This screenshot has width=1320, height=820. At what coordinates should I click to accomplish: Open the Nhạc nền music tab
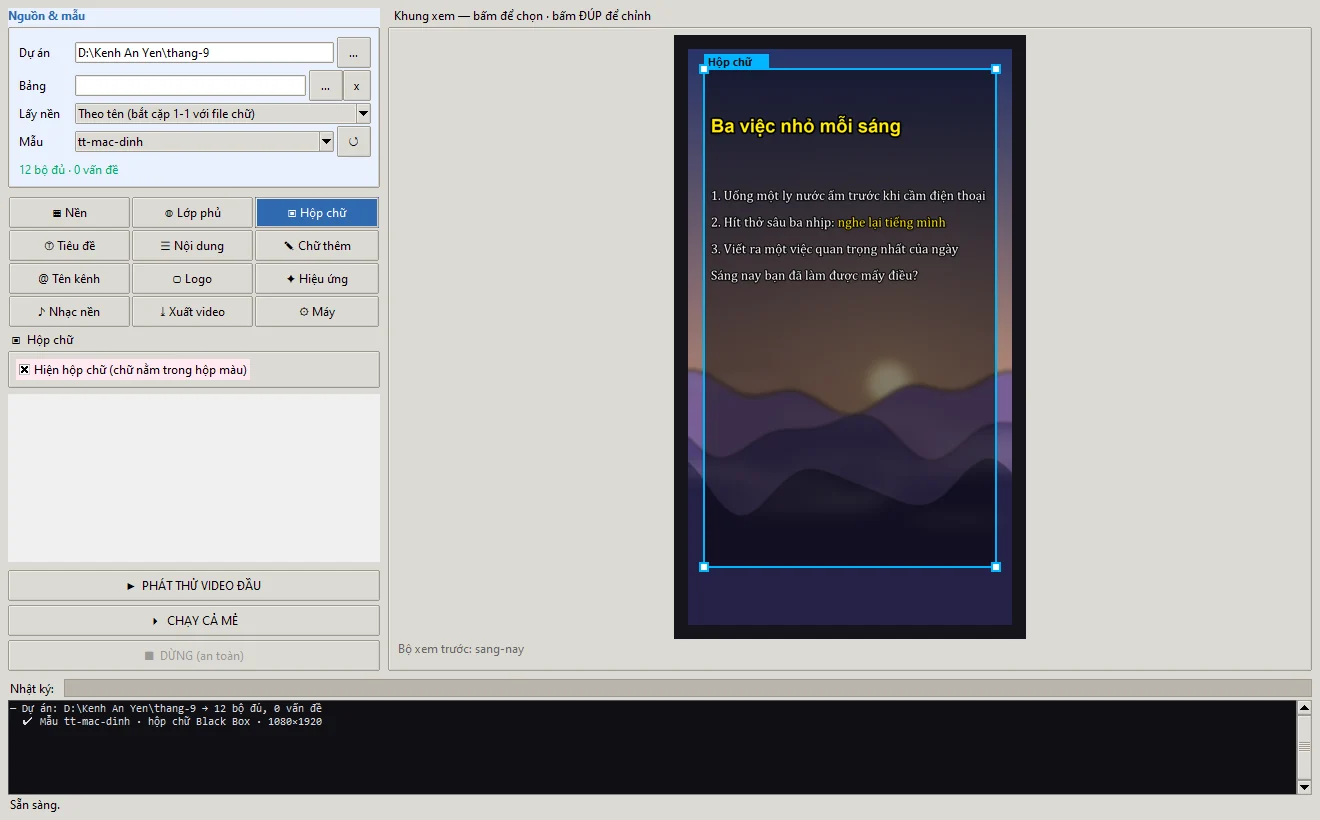(69, 312)
